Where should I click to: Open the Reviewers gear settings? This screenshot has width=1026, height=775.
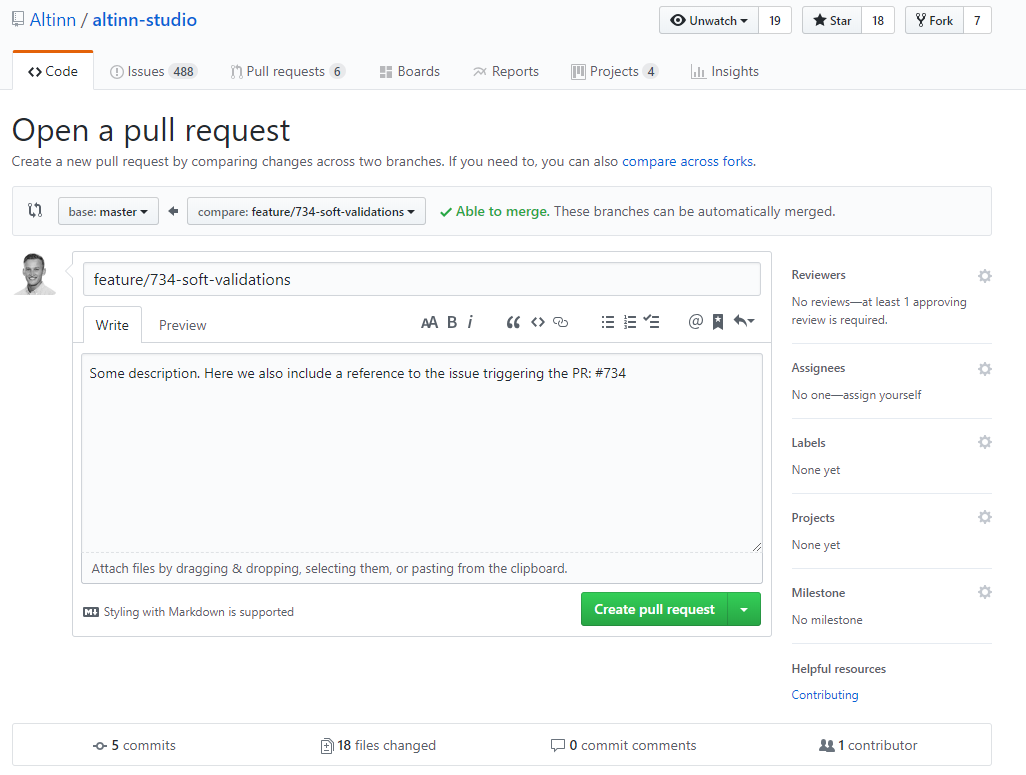[x=984, y=276]
